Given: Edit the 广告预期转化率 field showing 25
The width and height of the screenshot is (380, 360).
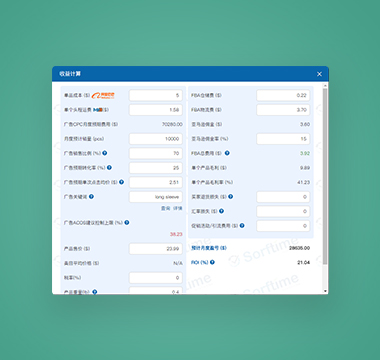Looking at the screenshot, I should pyautogui.click(x=156, y=168).
